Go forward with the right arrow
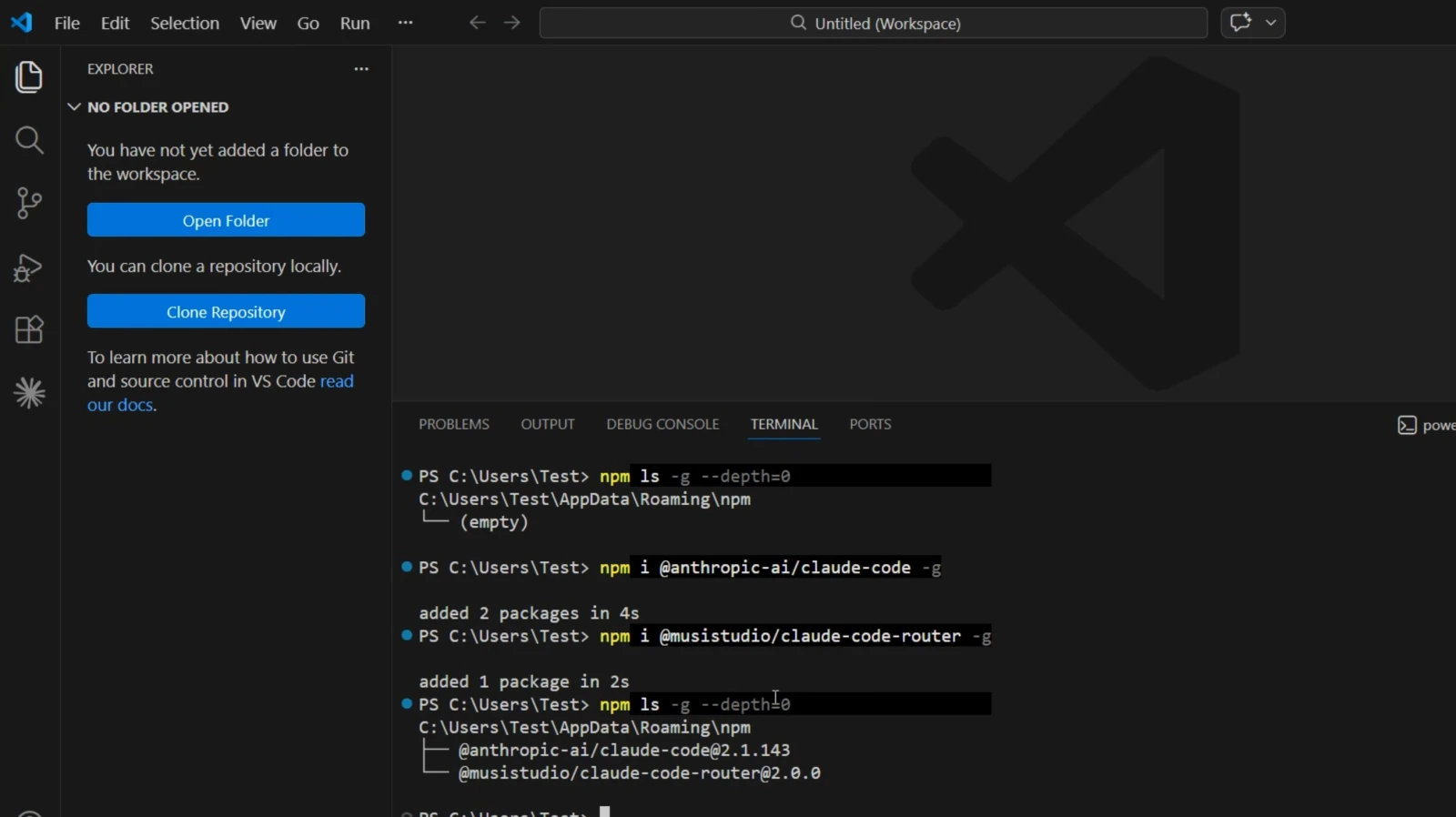The height and width of the screenshot is (817, 1456). [512, 23]
